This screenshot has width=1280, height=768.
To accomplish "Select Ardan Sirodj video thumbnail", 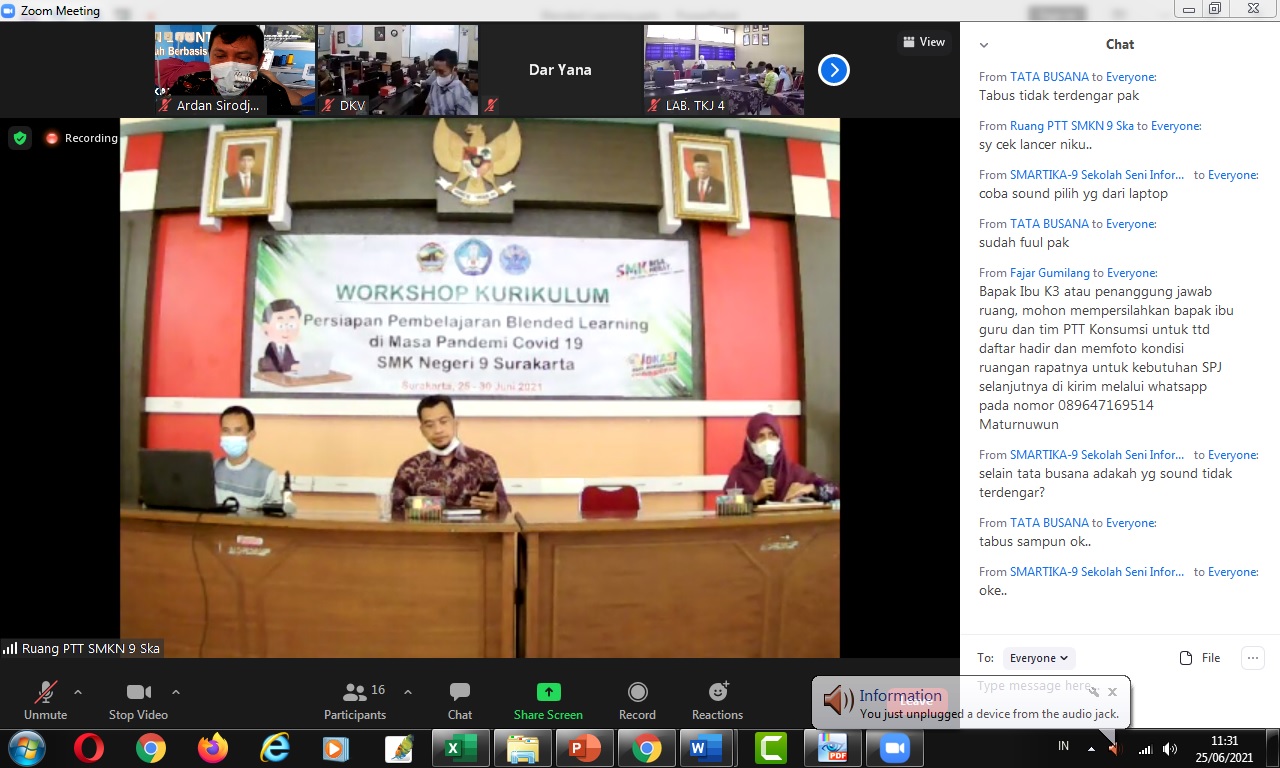I will 235,70.
